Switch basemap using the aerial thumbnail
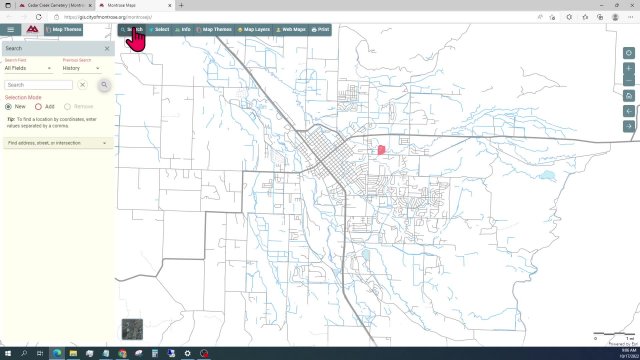Image resolution: width=640 pixels, height=360 pixels. [132, 329]
